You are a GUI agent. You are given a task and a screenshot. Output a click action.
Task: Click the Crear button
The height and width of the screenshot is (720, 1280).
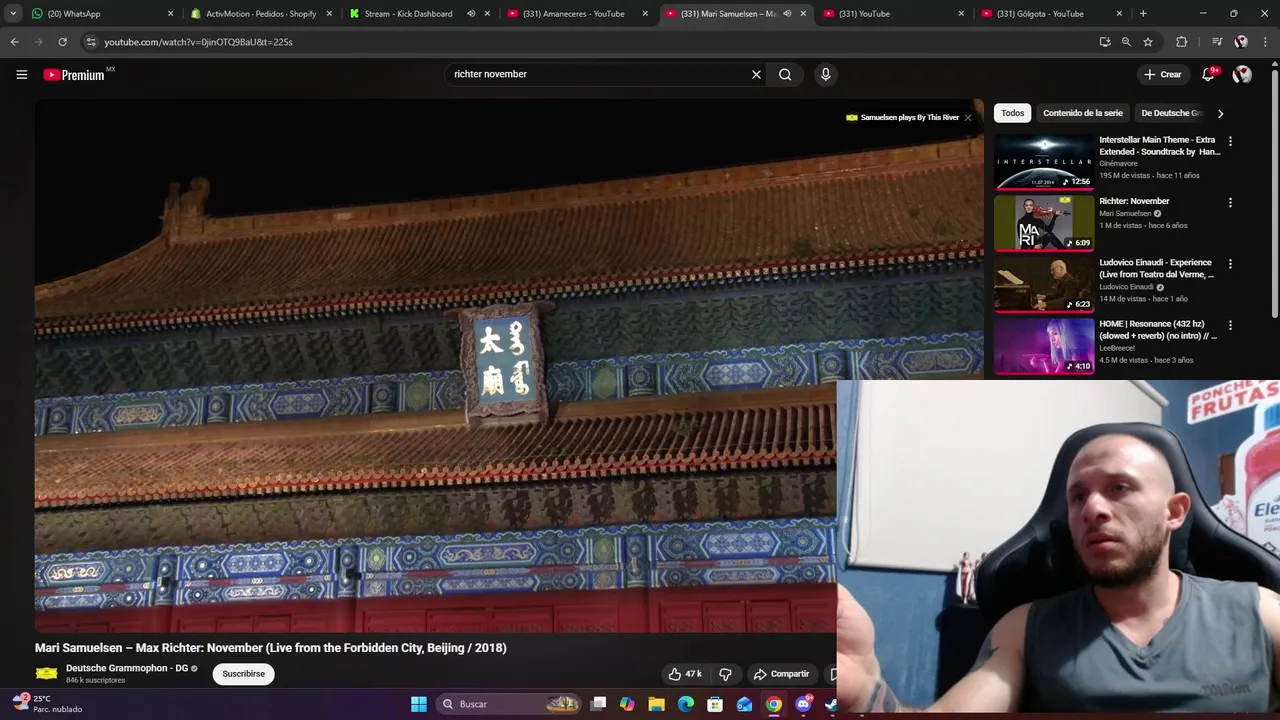pyautogui.click(x=1163, y=74)
